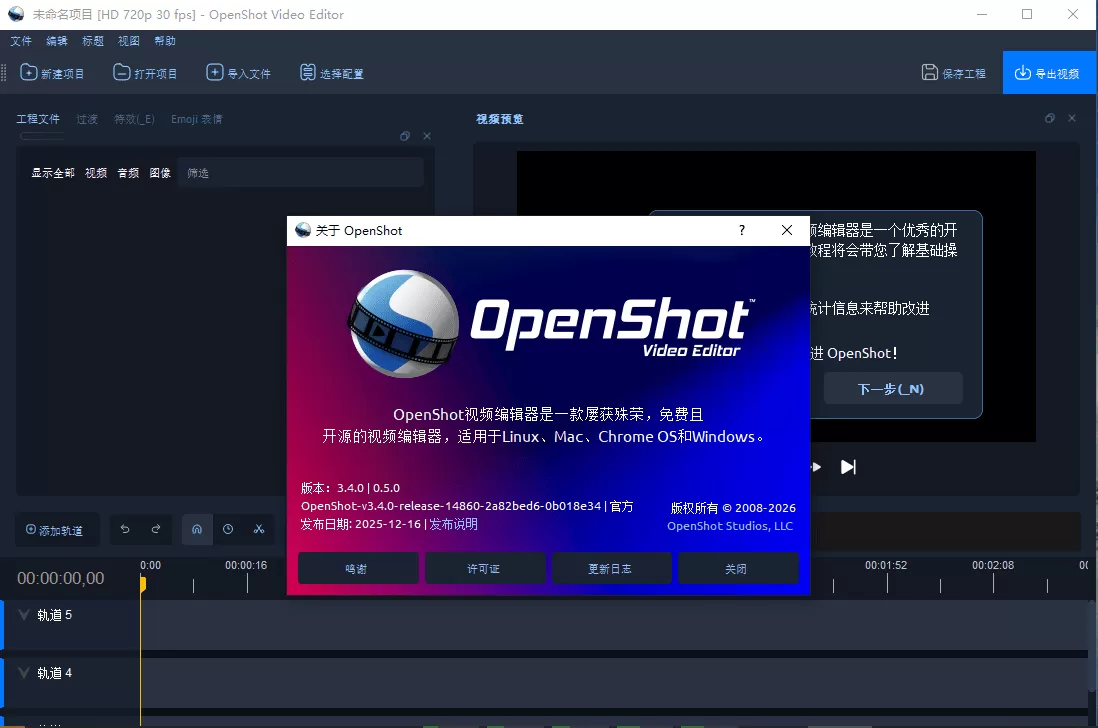1098x728 pixels.
Task: Click the vertical scrollbar of the timeline
Action: click(1092, 648)
